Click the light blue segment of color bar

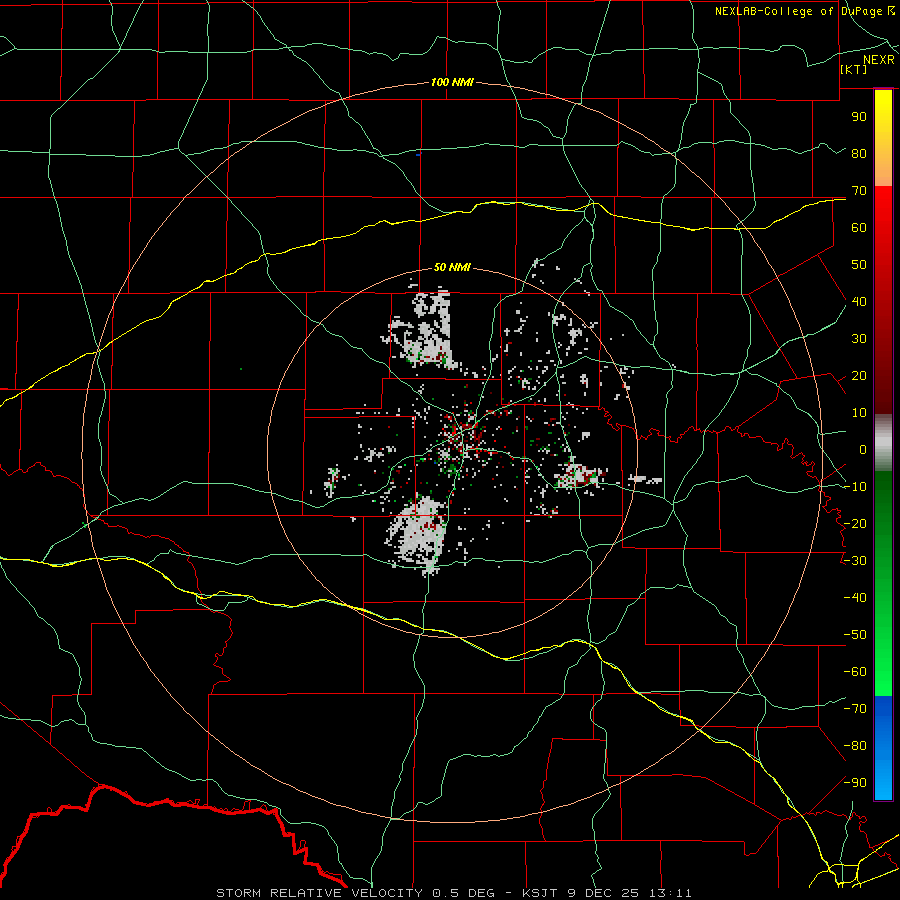pyautogui.click(x=883, y=781)
